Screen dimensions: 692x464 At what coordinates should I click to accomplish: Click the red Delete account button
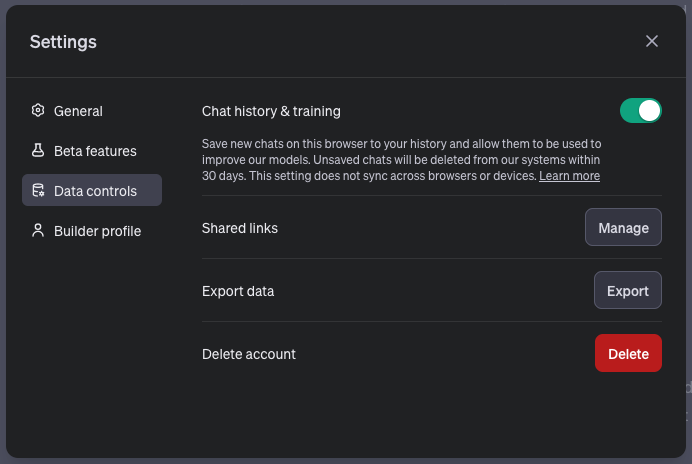(x=628, y=353)
